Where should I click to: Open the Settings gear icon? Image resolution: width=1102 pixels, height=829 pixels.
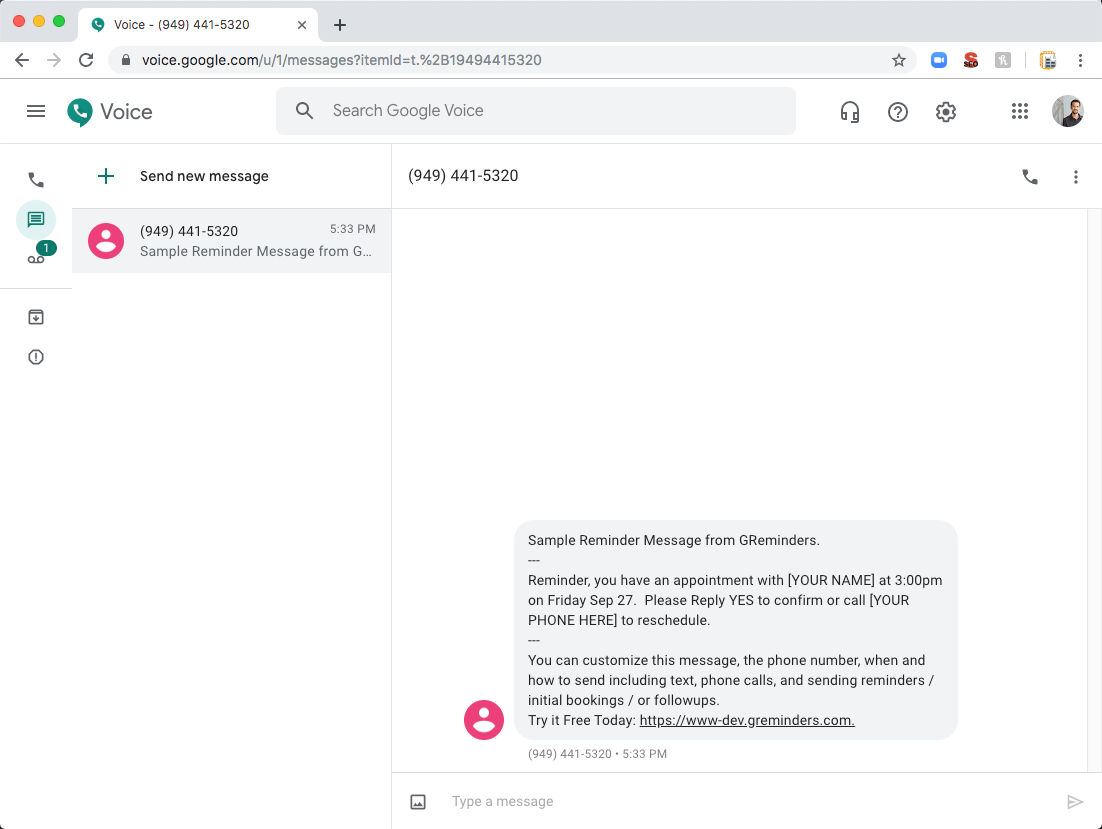coord(945,112)
